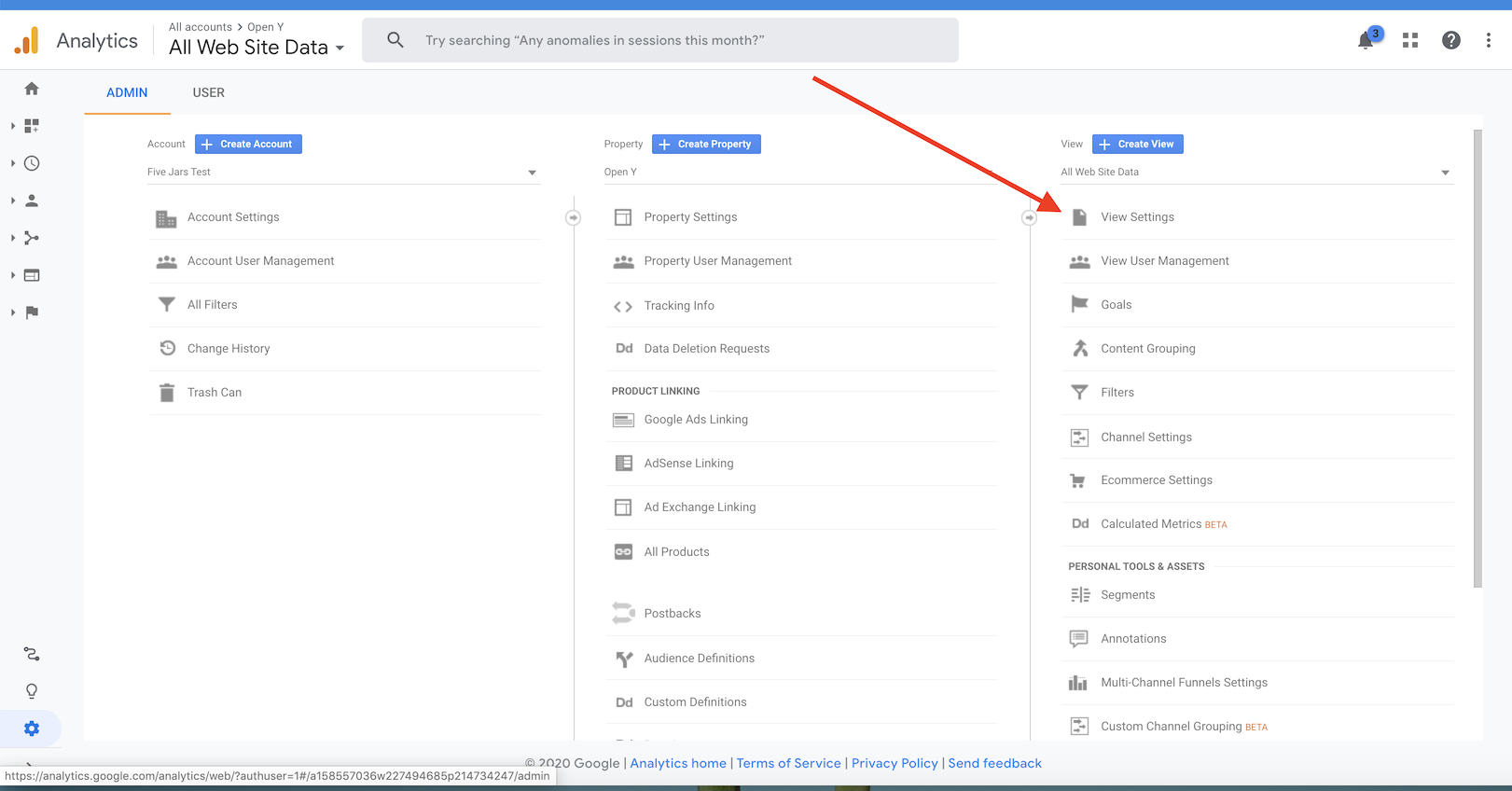This screenshot has width=1512, height=791.
Task: Click arrow circle between Account and Property
Action: click(574, 217)
